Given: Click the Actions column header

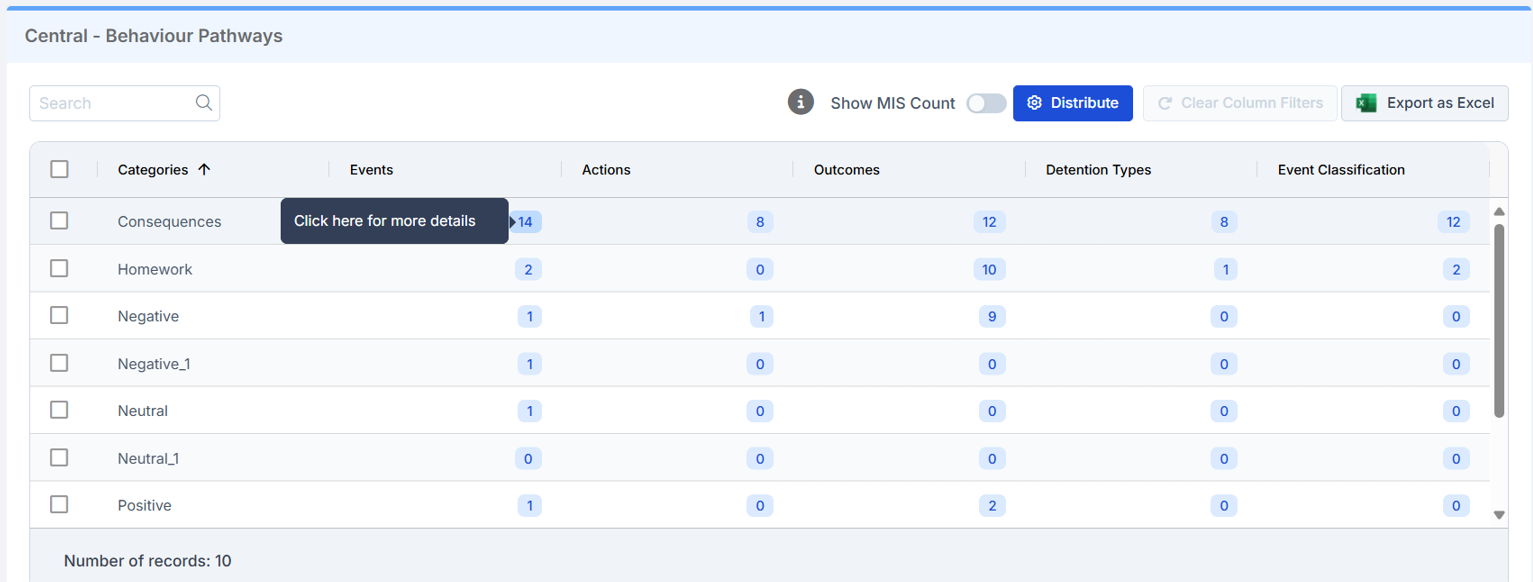Looking at the screenshot, I should 606,170.
